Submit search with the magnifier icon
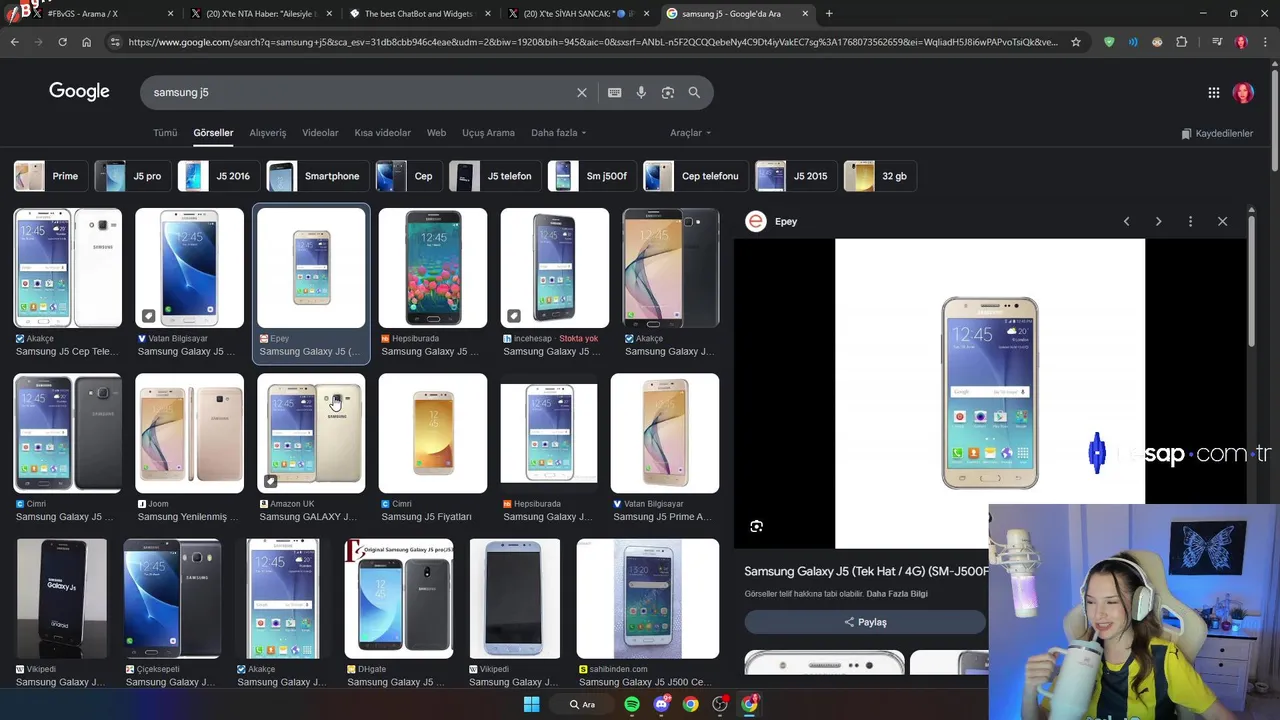The height and width of the screenshot is (720, 1280). (694, 92)
